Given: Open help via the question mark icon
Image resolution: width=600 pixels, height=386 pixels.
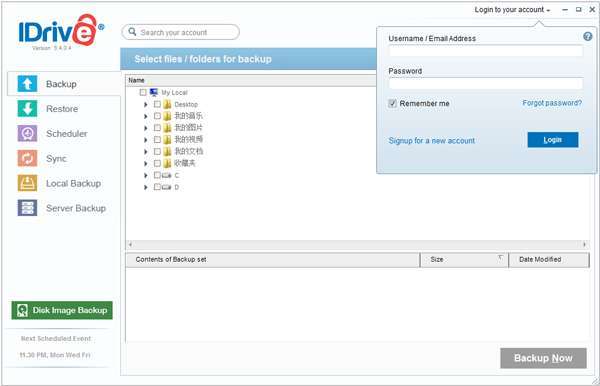Looking at the screenshot, I should (x=588, y=36).
